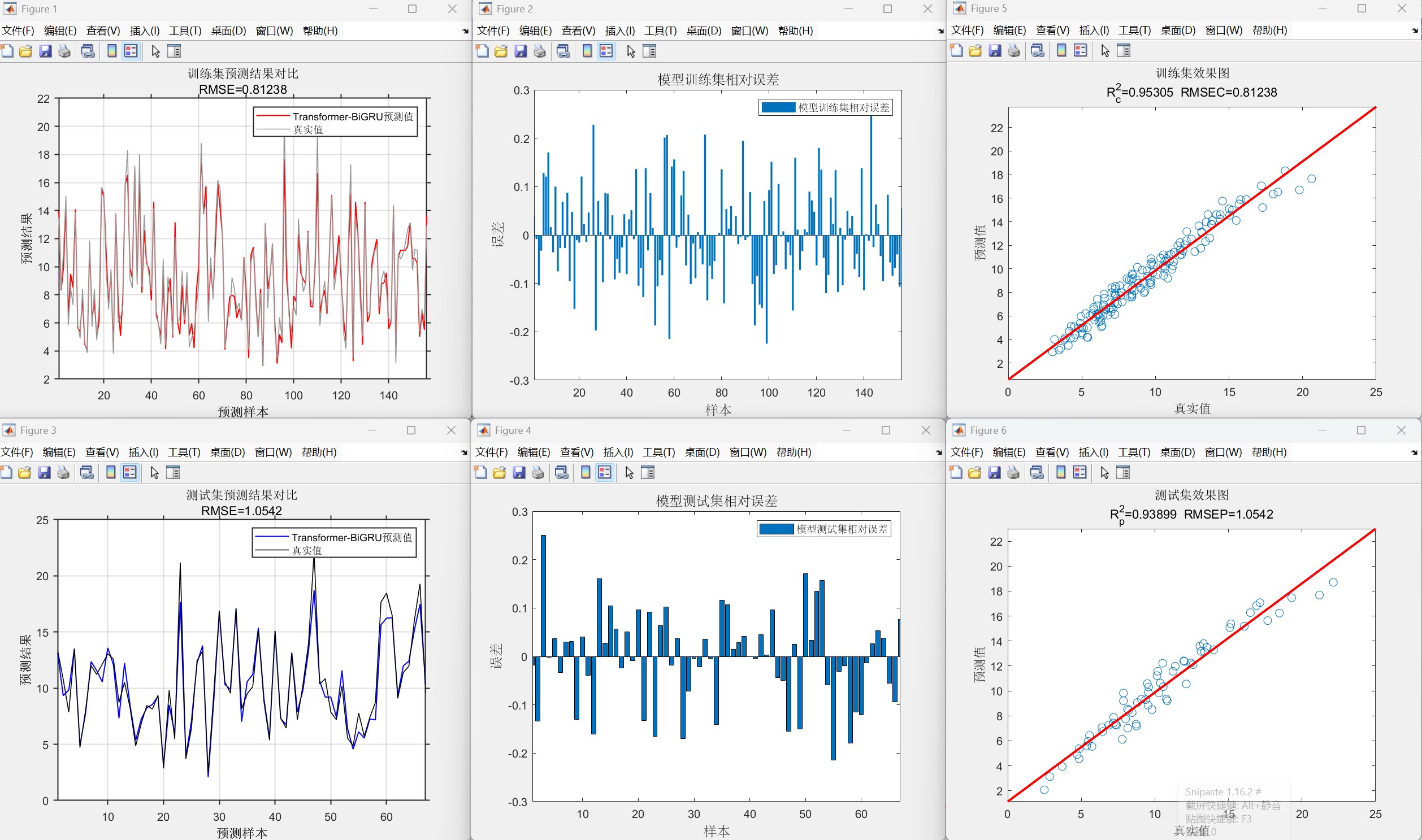The height and width of the screenshot is (840, 1422).
Task: Open 插入(I) menu in Figure 6
Action: (1094, 452)
